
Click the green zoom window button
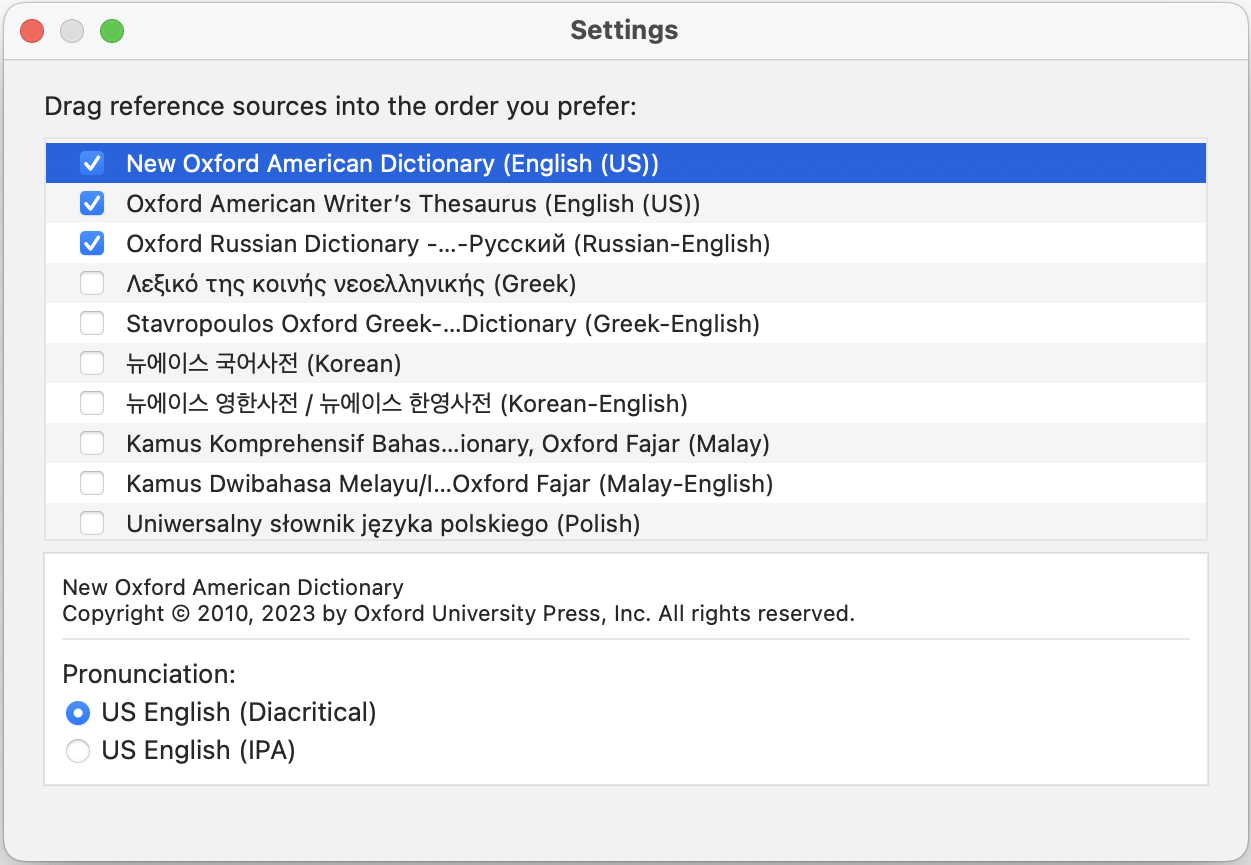(112, 31)
